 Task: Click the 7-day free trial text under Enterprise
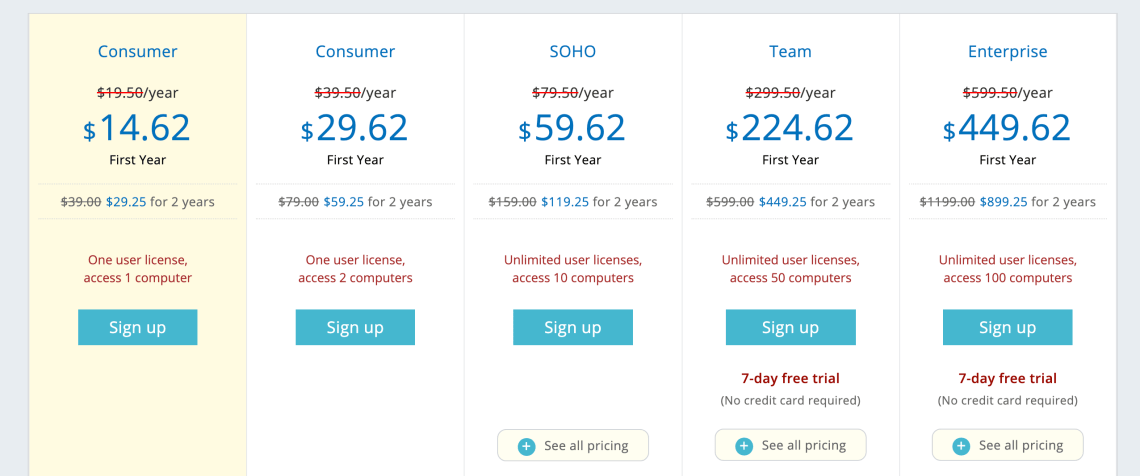pos(1007,379)
